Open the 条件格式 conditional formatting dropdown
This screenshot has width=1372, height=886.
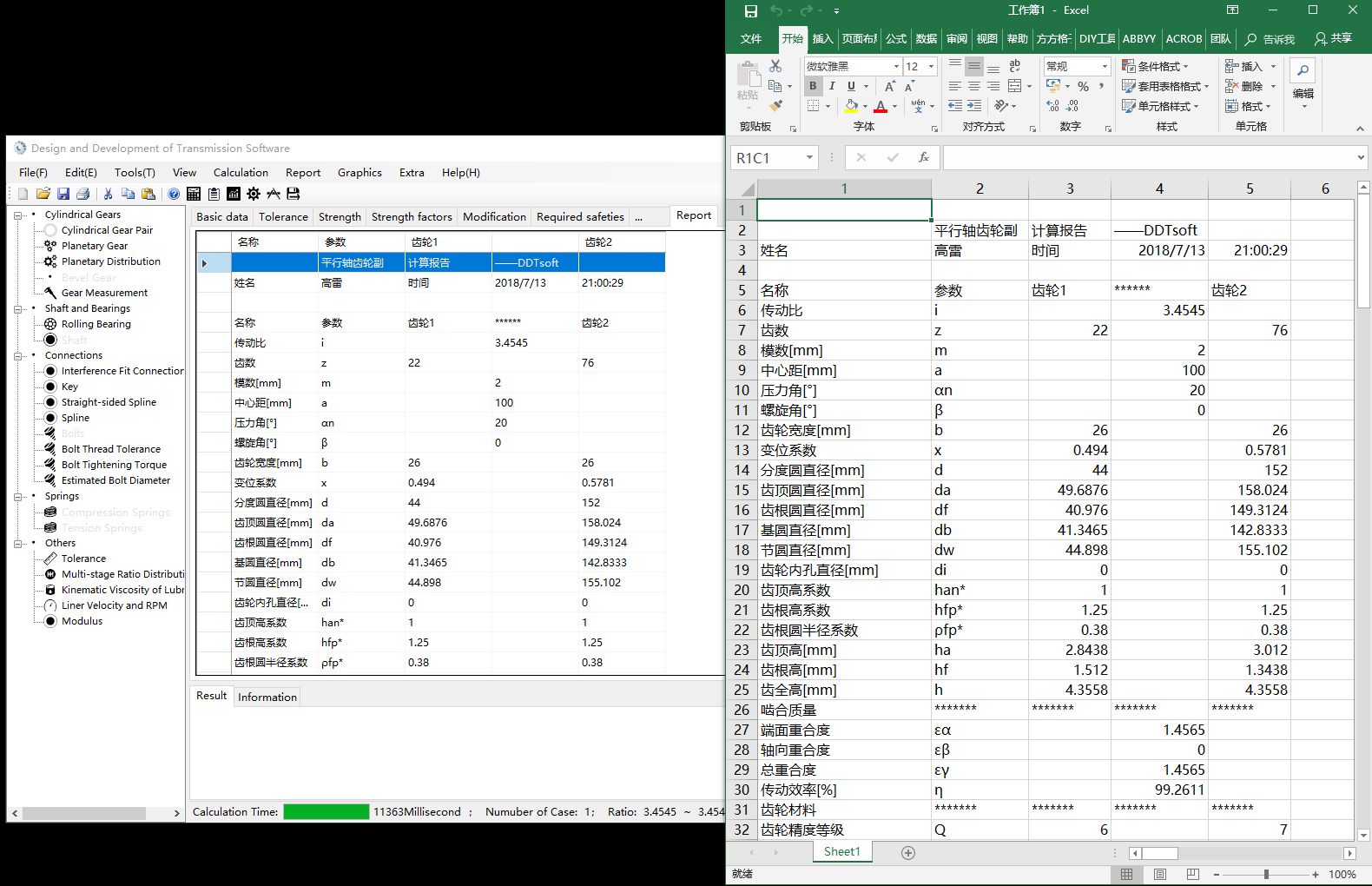click(1156, 66)
